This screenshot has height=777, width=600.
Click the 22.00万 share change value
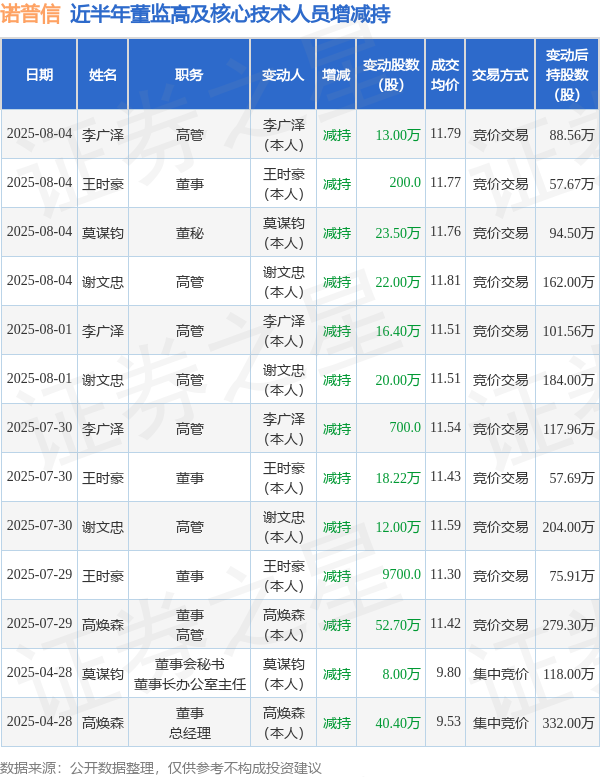(398, 282)
